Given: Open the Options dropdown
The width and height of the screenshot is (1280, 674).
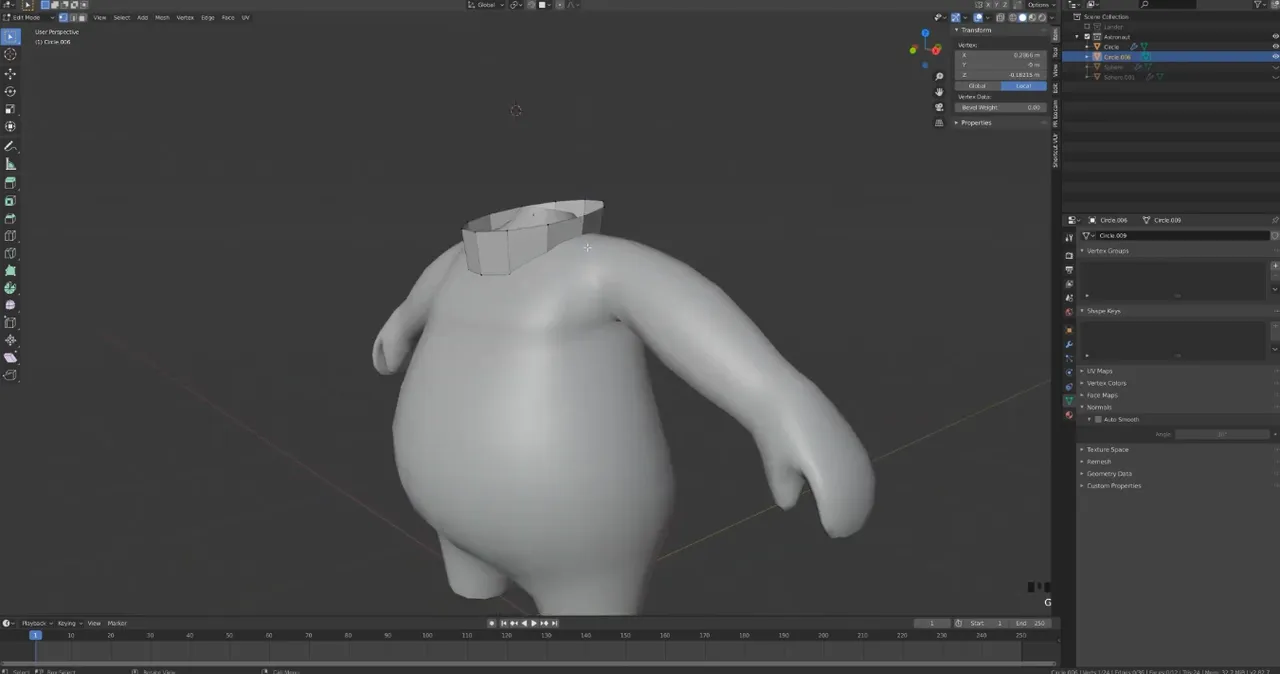Looking at the screenshot, I should click(1040, 5).
